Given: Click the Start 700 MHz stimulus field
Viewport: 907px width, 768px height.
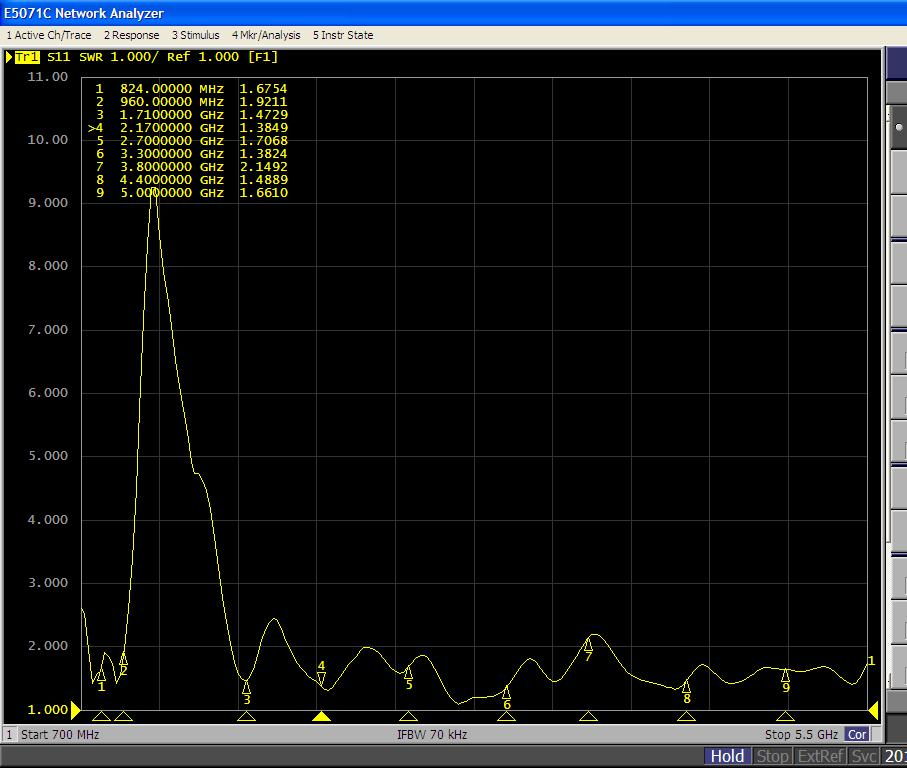Looking at the screenshot, I should [60, 734].
